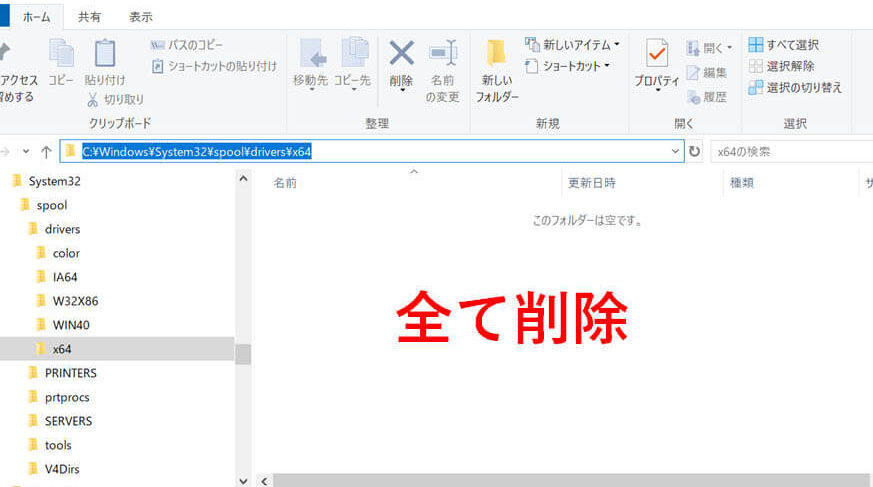The height and width of the screenshot is (487, 873).
Task: Click the up-arrow parent folder button
Action: click(46, 152)
